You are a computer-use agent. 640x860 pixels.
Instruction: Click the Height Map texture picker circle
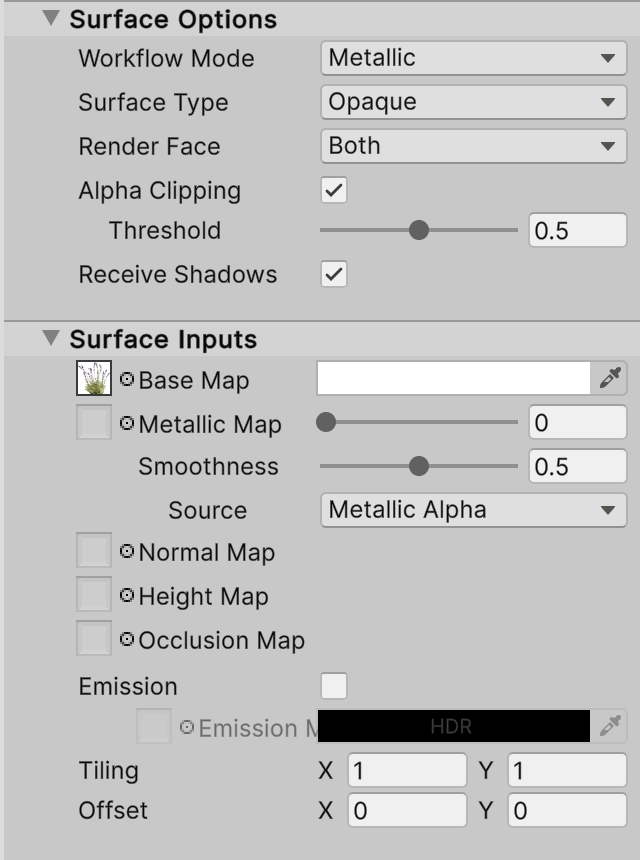tap(127, 596)
